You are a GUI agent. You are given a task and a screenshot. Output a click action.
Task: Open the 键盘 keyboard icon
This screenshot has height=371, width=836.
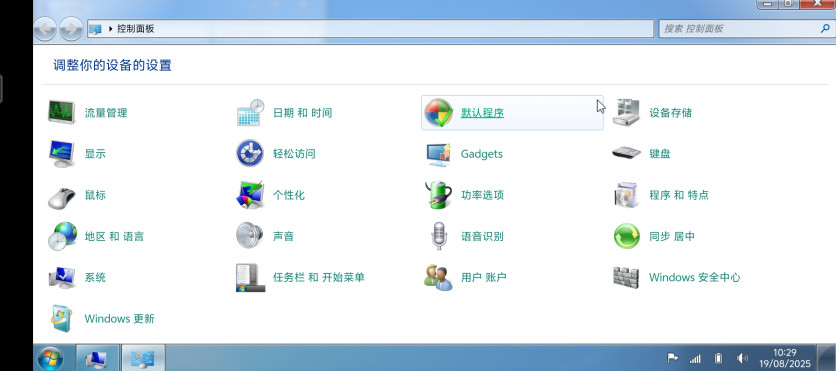pos(626,154)
